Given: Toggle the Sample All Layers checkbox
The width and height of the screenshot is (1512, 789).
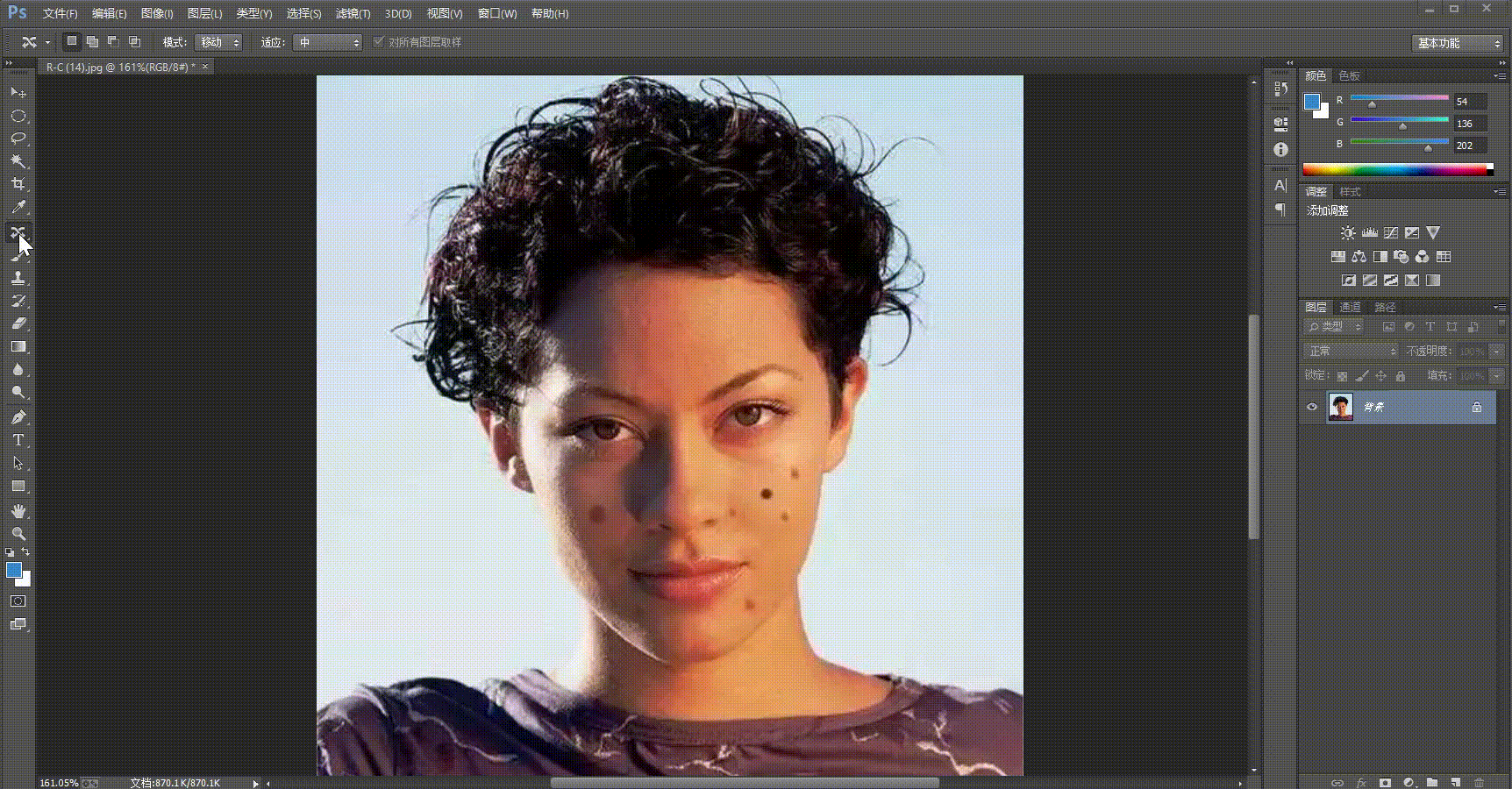Looking at the screenshot, I should click(x=378, y=42).
